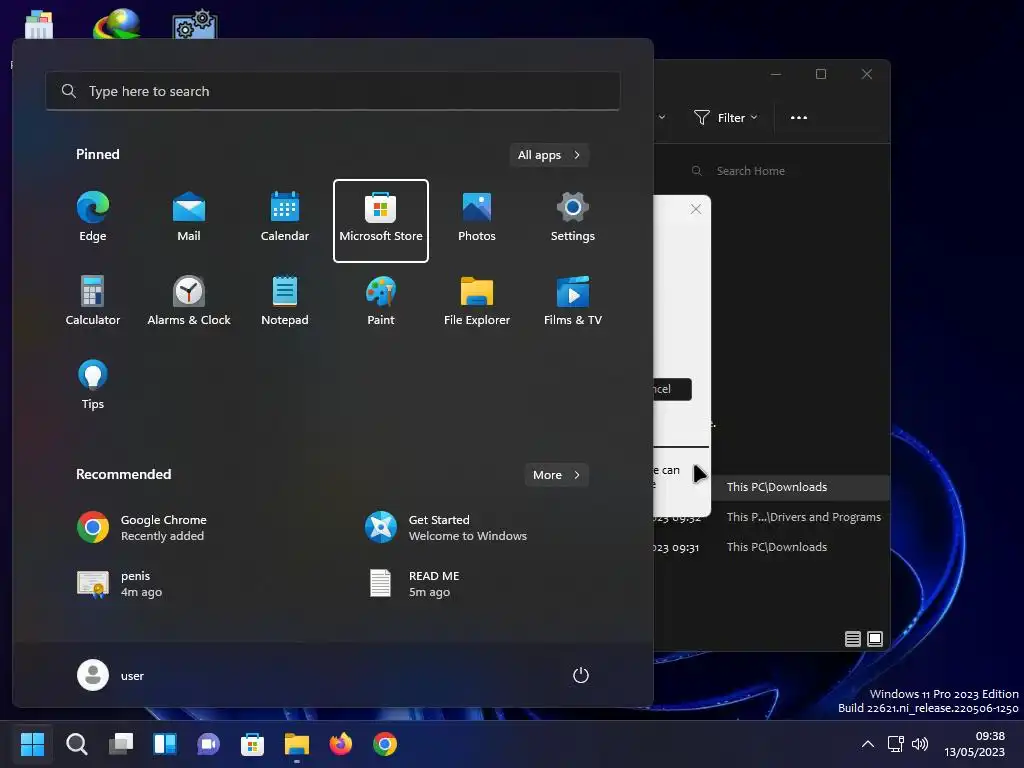Click Cancel button in dialog
Screen dimensions: 1024x768
[672, 389]
